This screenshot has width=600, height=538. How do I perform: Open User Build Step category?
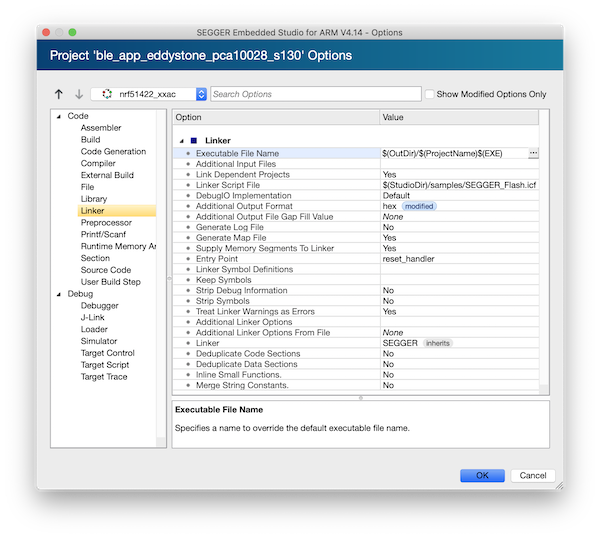coord(111,282)
